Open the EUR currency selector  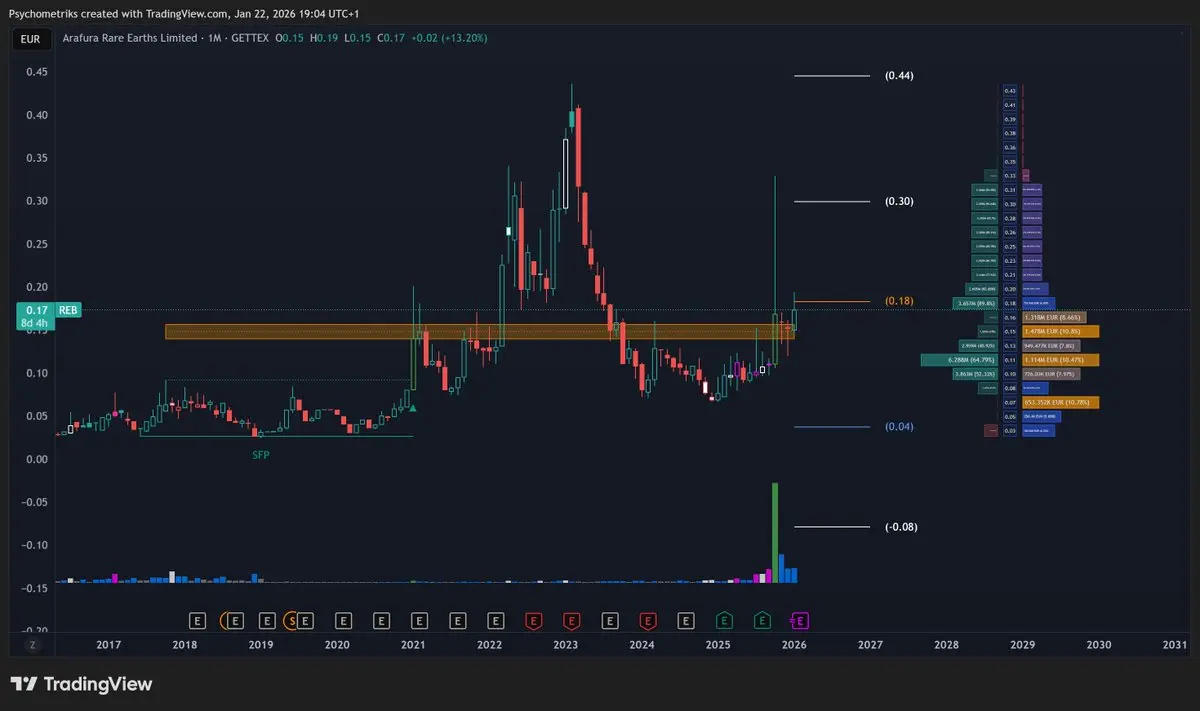pyautogui.click(x=30, y=39)
